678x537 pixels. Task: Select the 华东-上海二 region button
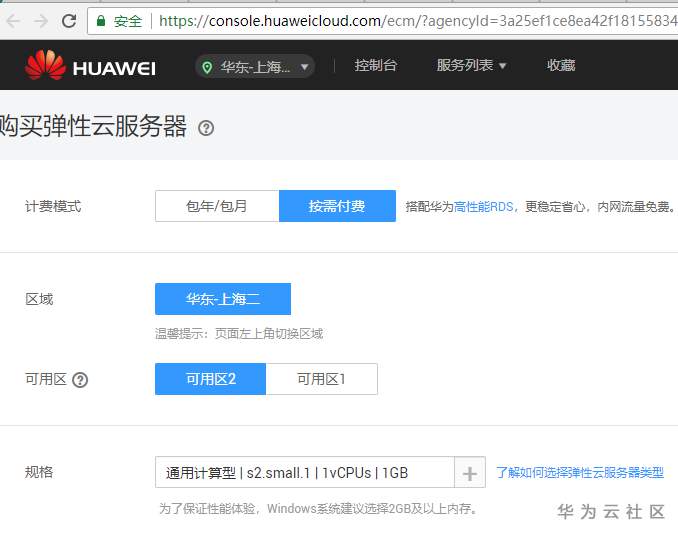pos(223,299)
